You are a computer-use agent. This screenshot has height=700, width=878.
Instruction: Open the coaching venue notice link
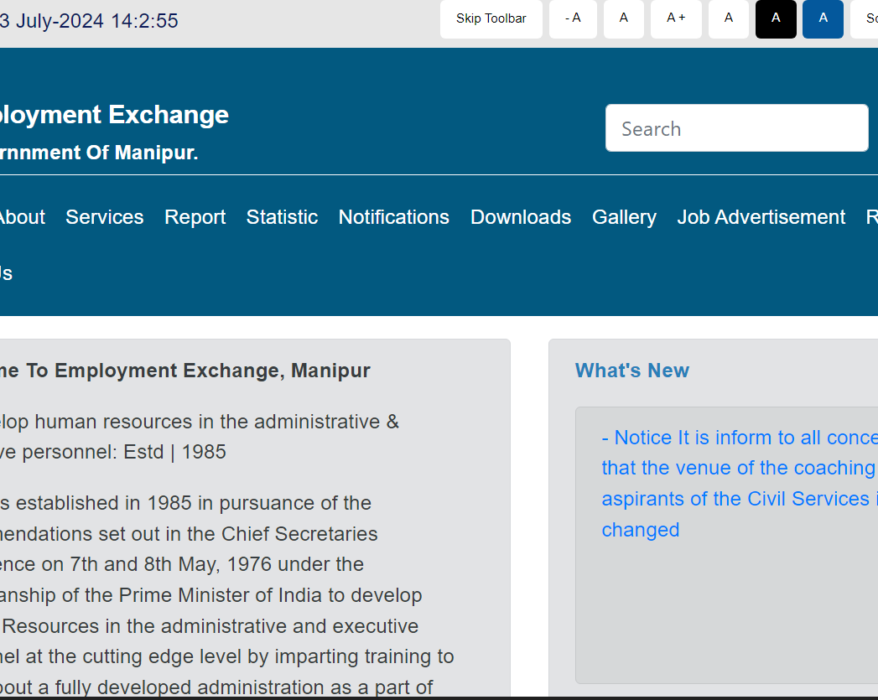coord(740,483)
